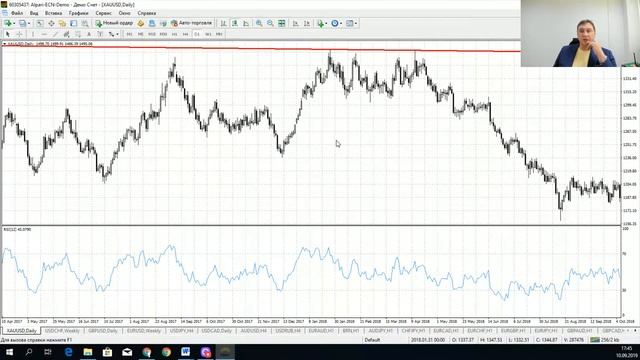Screen dimensions: 640x360
Task: Open the Periods clock icon
Action: click(335, 23)
